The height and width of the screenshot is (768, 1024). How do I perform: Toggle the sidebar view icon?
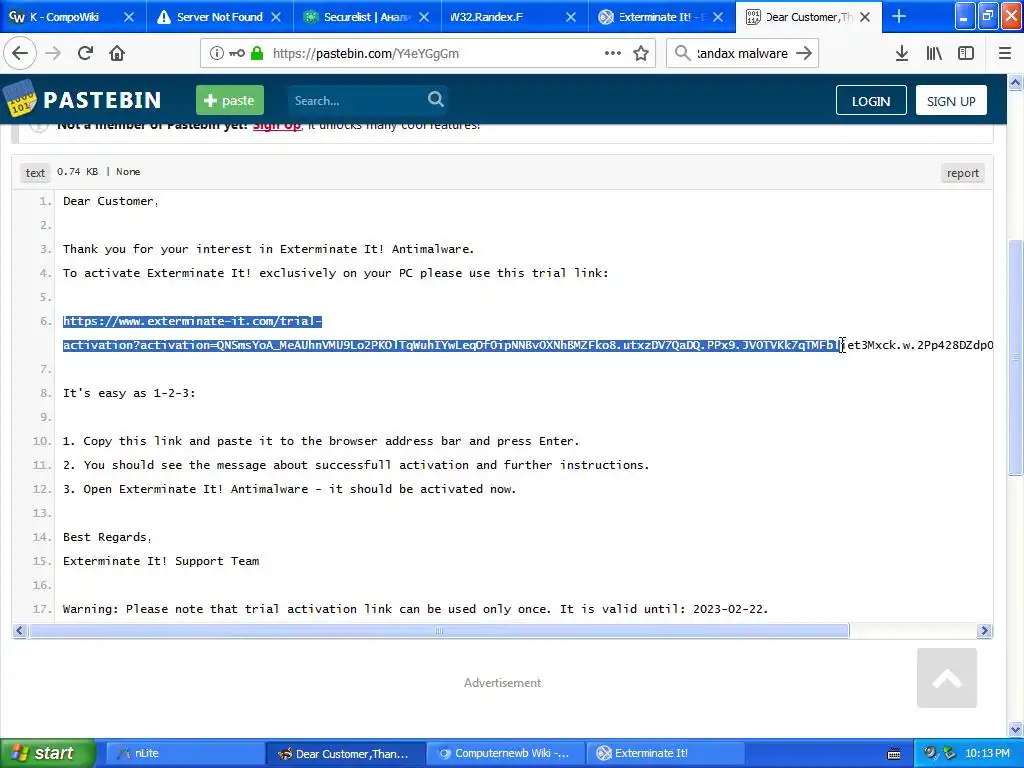point(966,54)
